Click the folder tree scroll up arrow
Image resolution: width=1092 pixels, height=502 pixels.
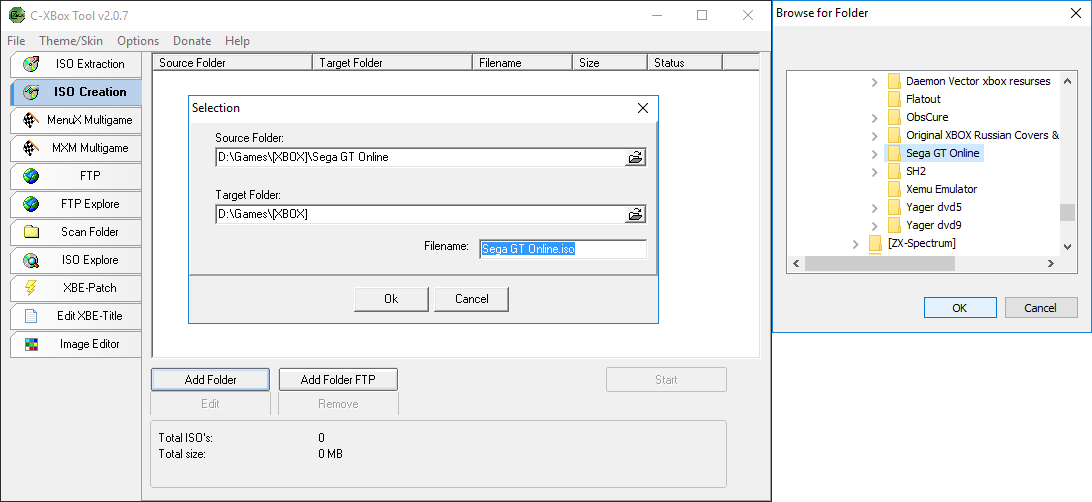click(1068, 81)
